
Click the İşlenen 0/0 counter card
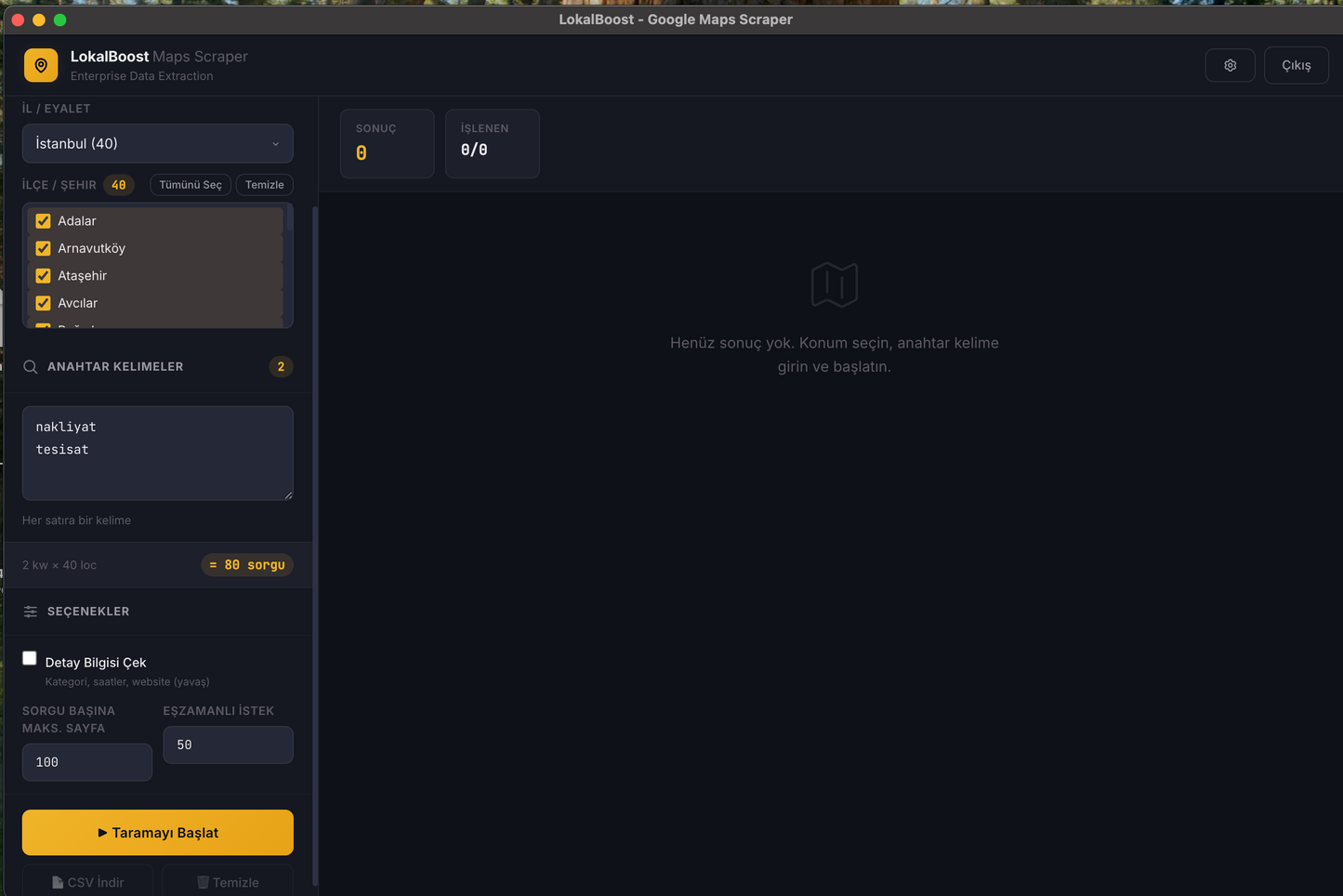tap(493, 143)
